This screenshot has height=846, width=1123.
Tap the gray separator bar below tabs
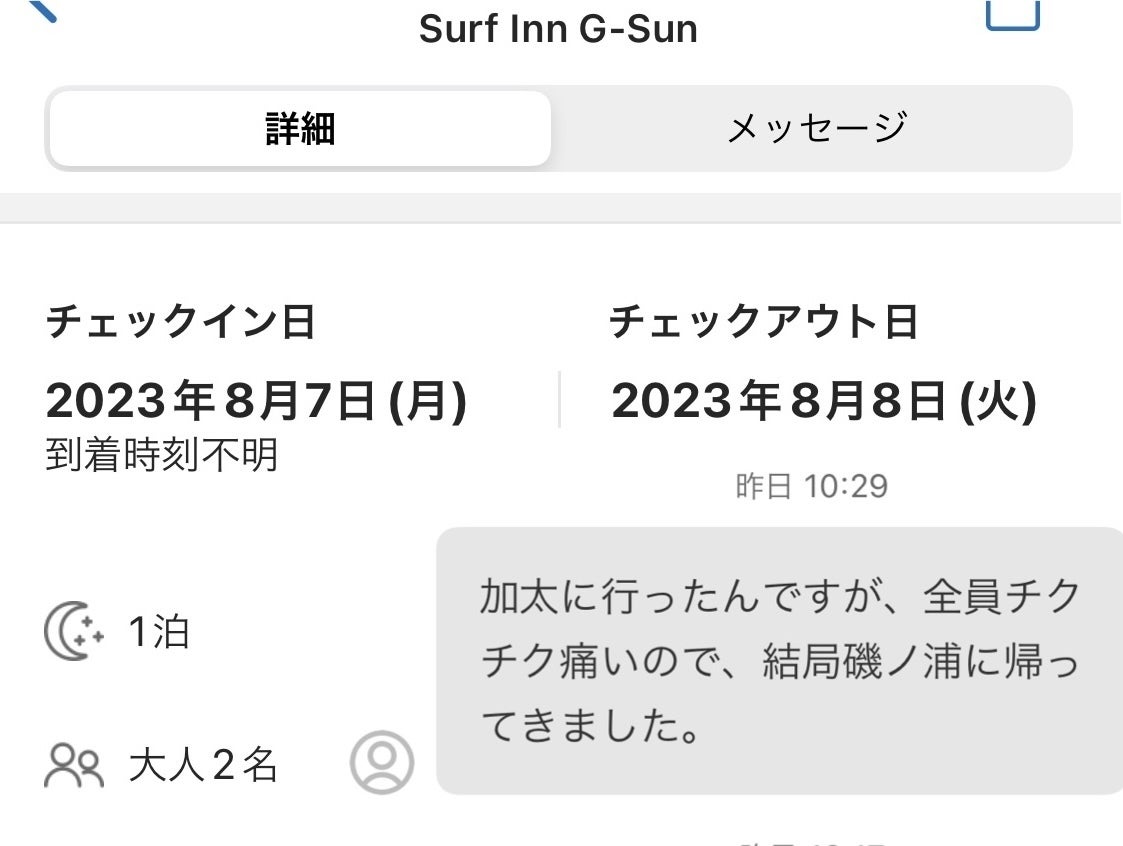coord(561,208)
